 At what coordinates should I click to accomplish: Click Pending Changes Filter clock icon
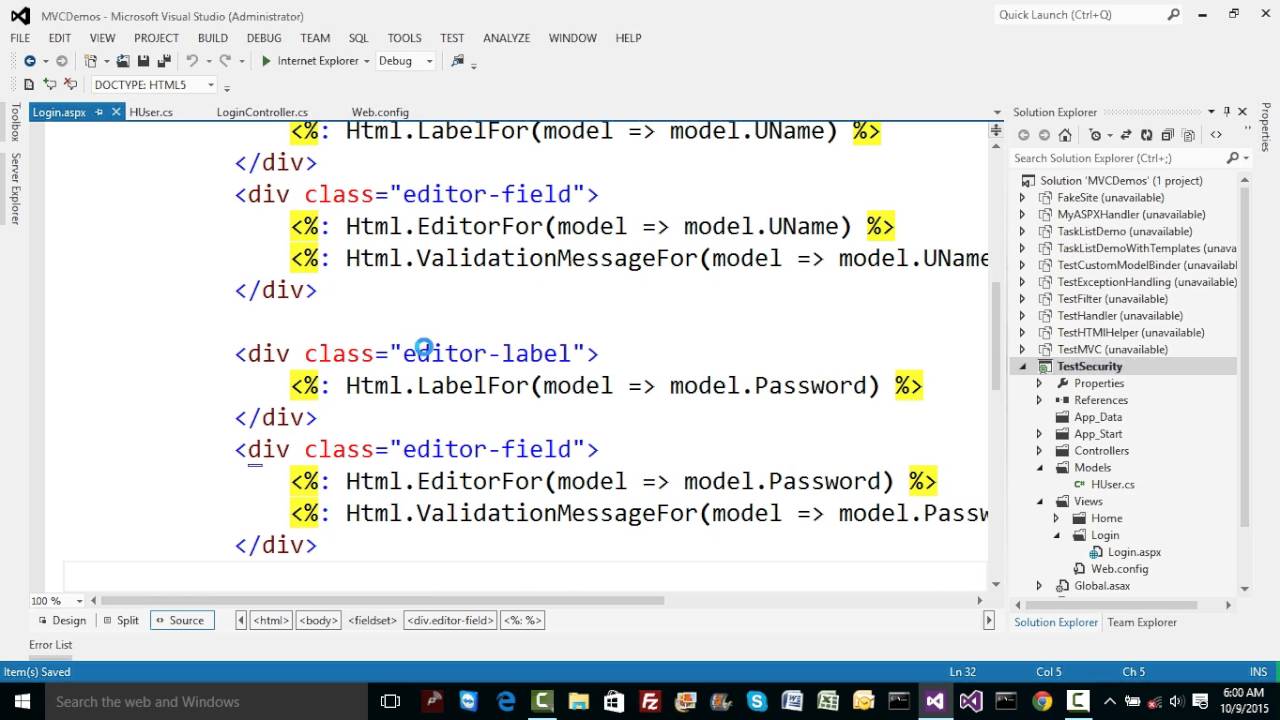point(1096,135)
